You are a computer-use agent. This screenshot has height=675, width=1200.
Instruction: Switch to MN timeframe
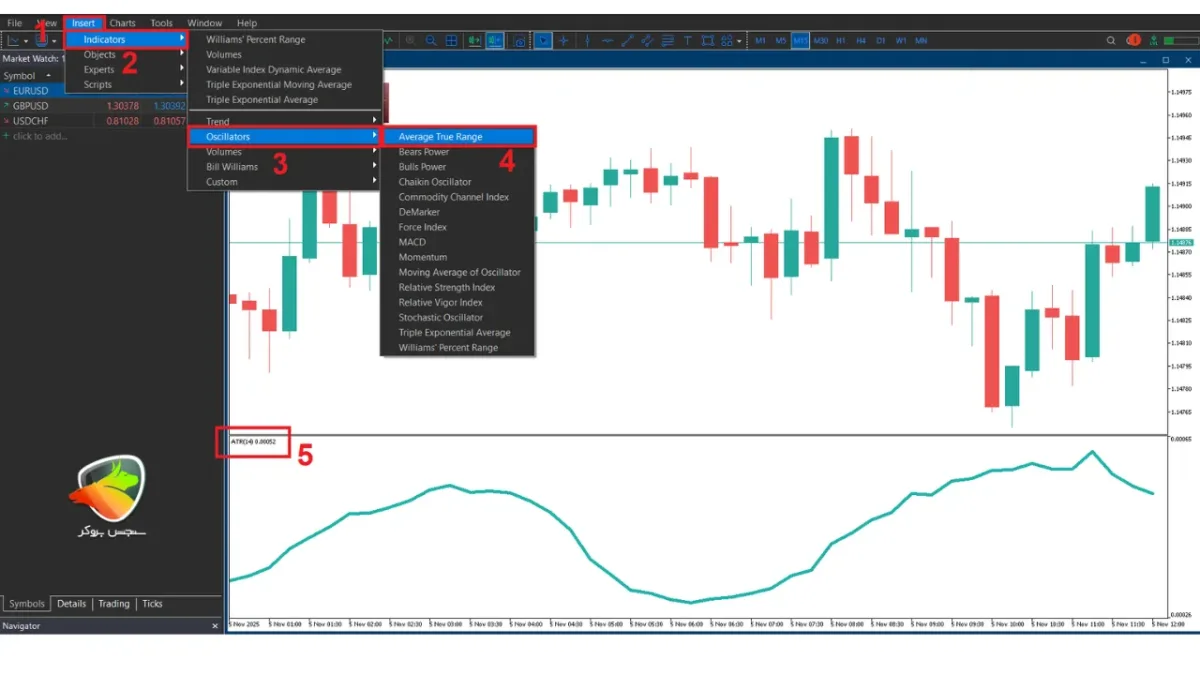(x=921, y=41)
